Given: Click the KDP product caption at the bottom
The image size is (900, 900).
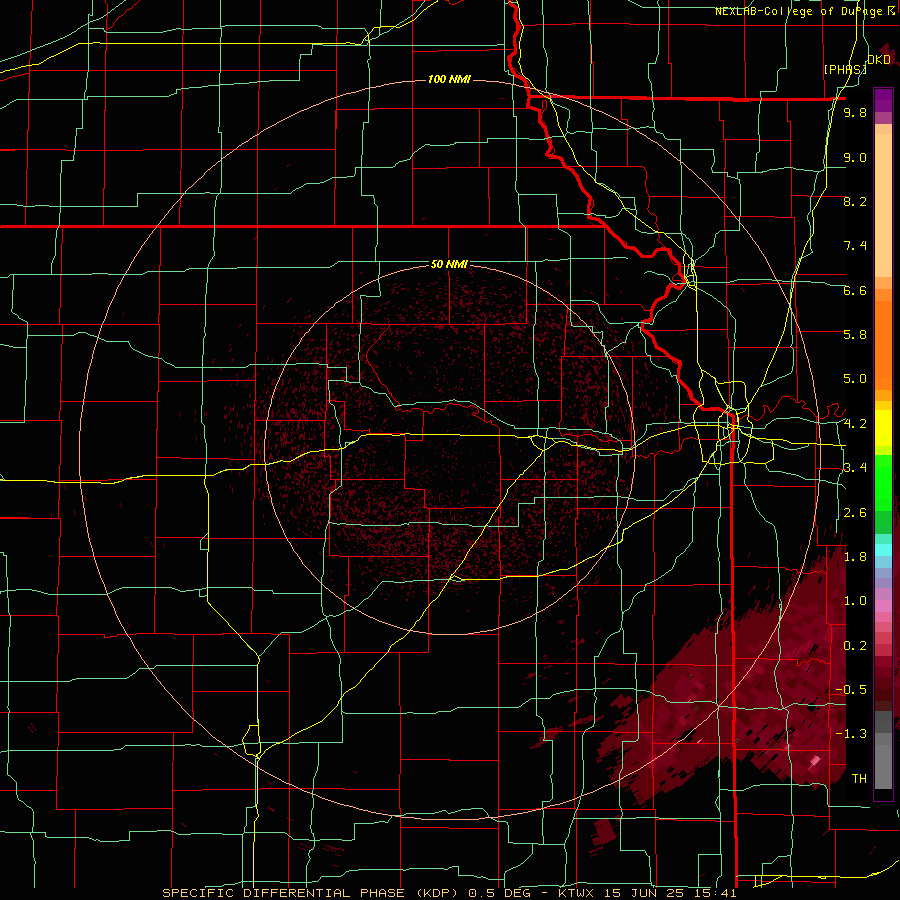Looking at the screenshot, I should [x=449, y=893].
